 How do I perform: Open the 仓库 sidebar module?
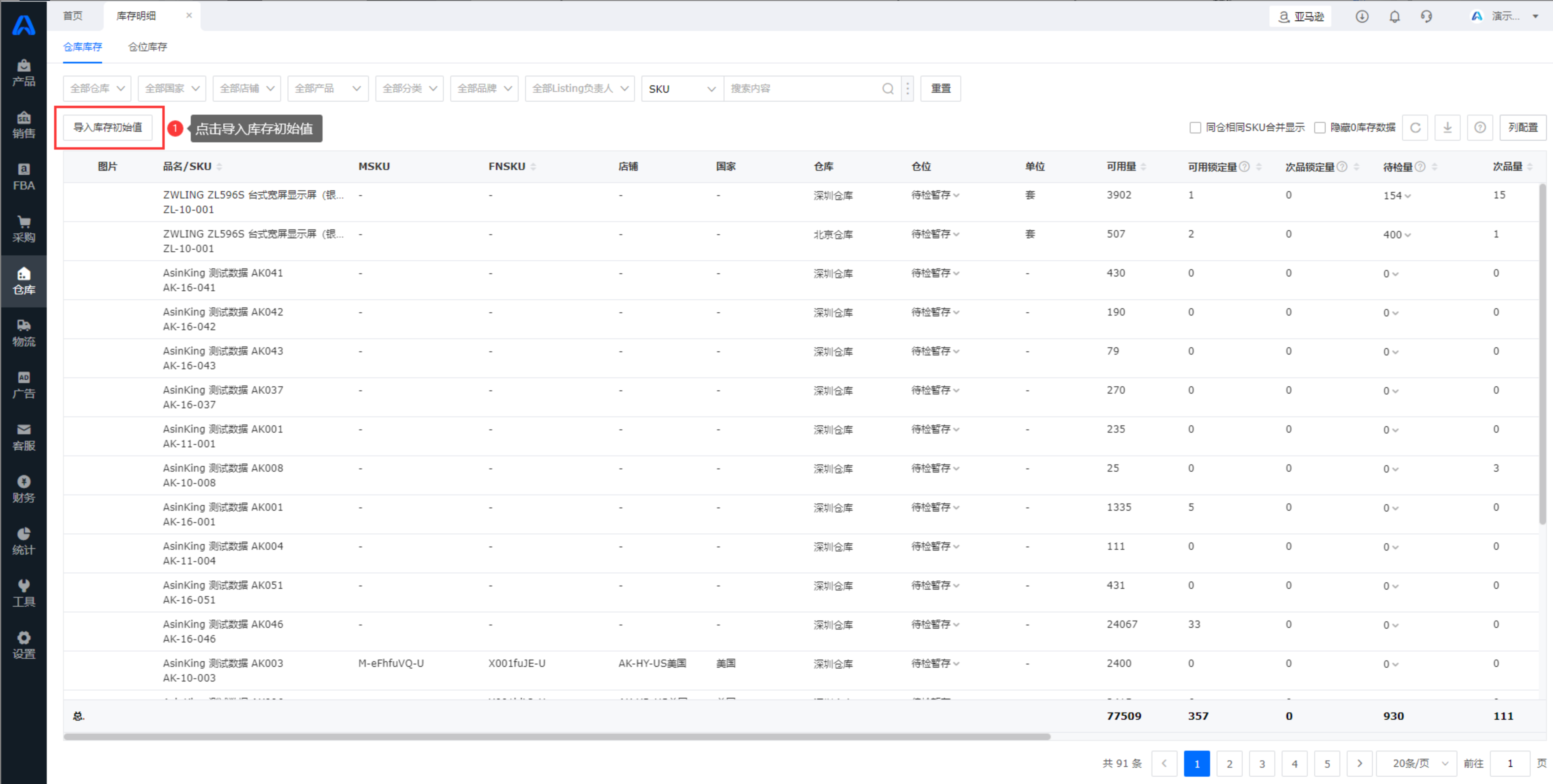tap(24, 281)
